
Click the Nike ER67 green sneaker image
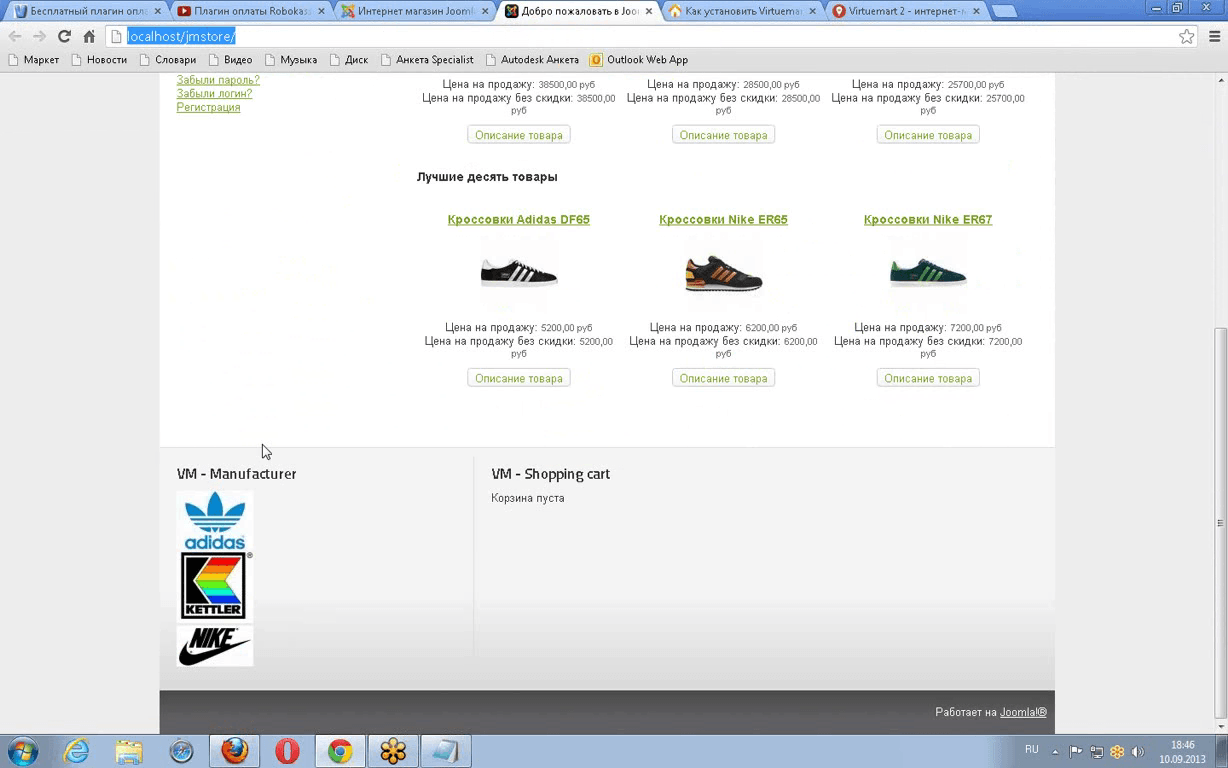click(x=928, y=272)
